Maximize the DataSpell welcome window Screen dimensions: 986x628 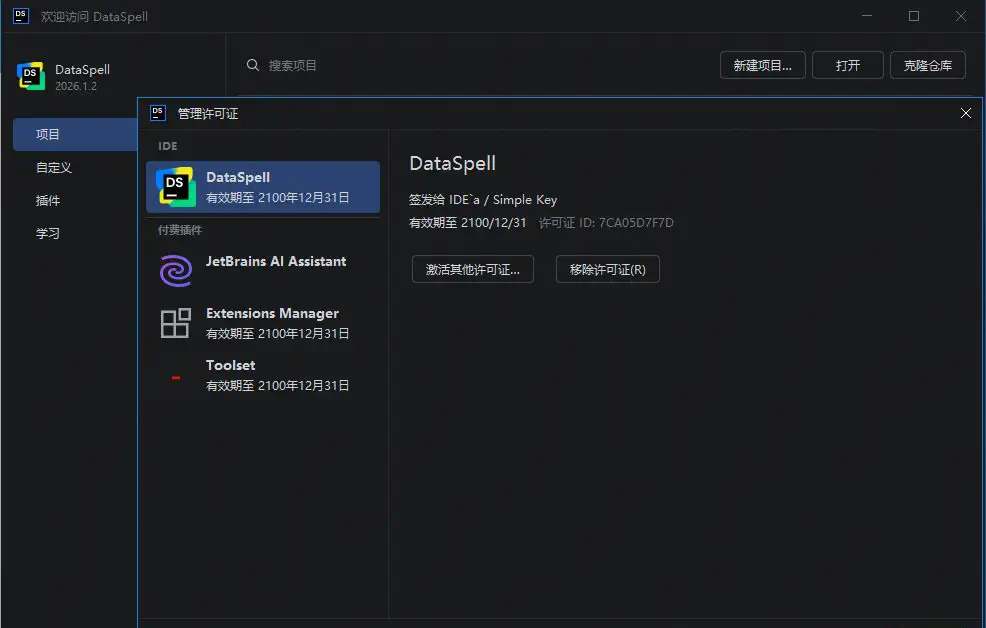coord(914,16)
